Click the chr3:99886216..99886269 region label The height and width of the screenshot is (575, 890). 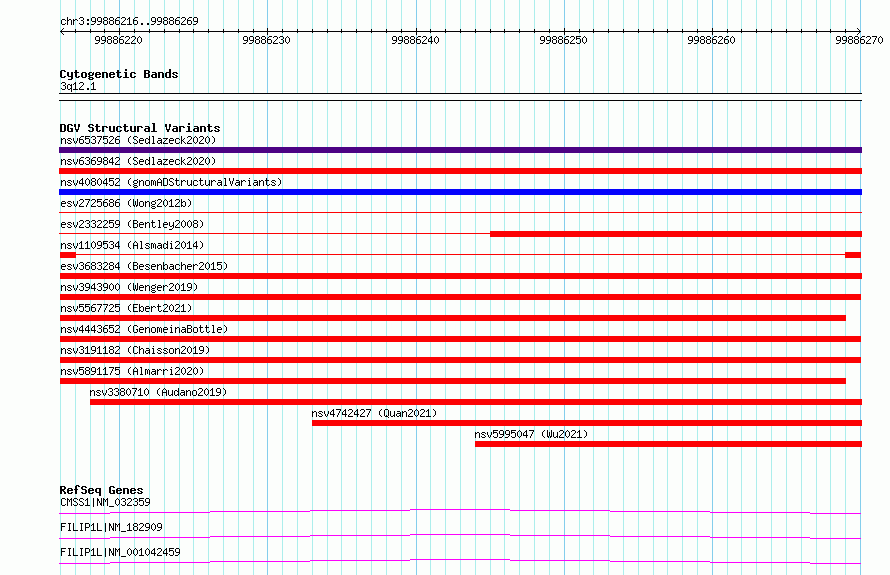pyautogui.click(x=129, y=21)
